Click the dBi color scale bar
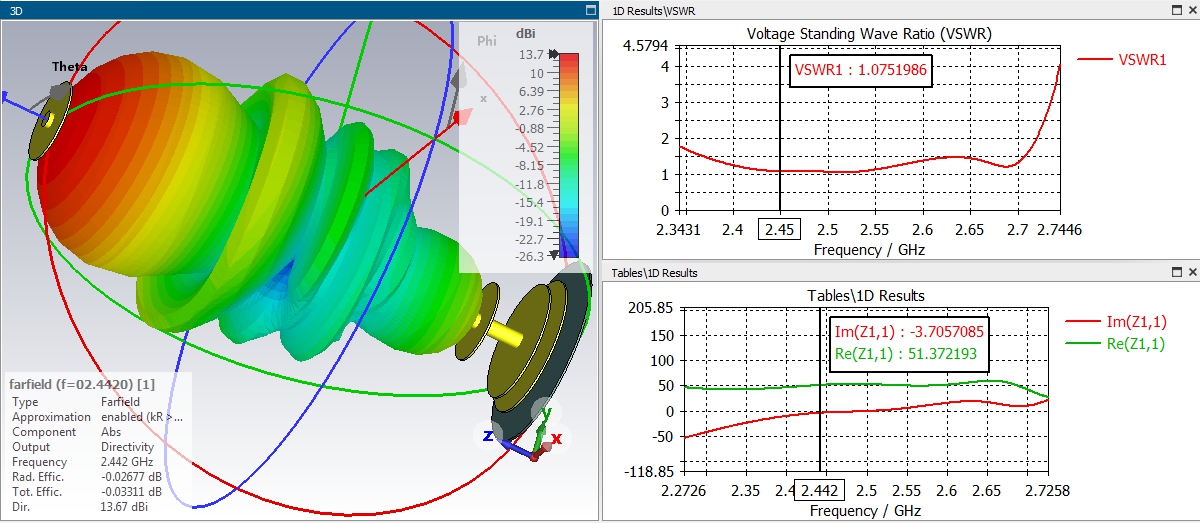 569,155
